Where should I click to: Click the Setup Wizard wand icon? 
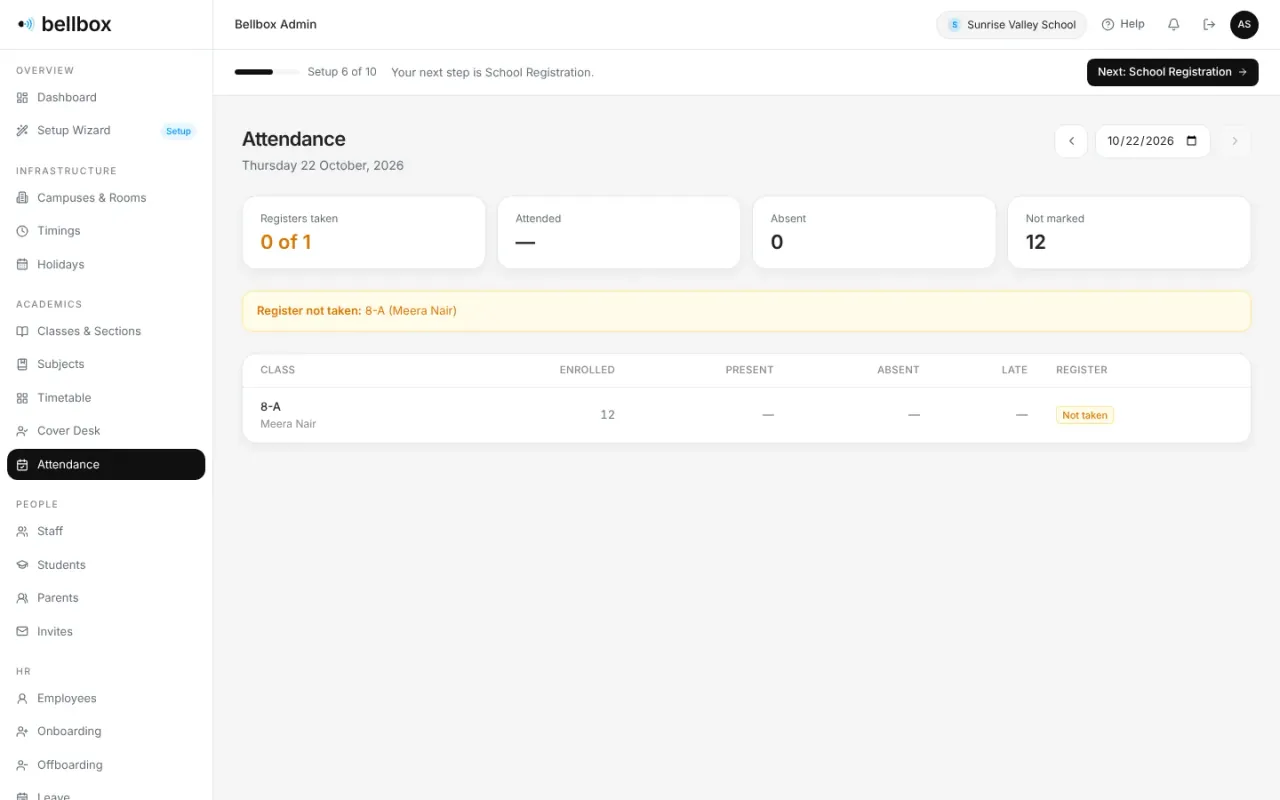pos(22,130)
